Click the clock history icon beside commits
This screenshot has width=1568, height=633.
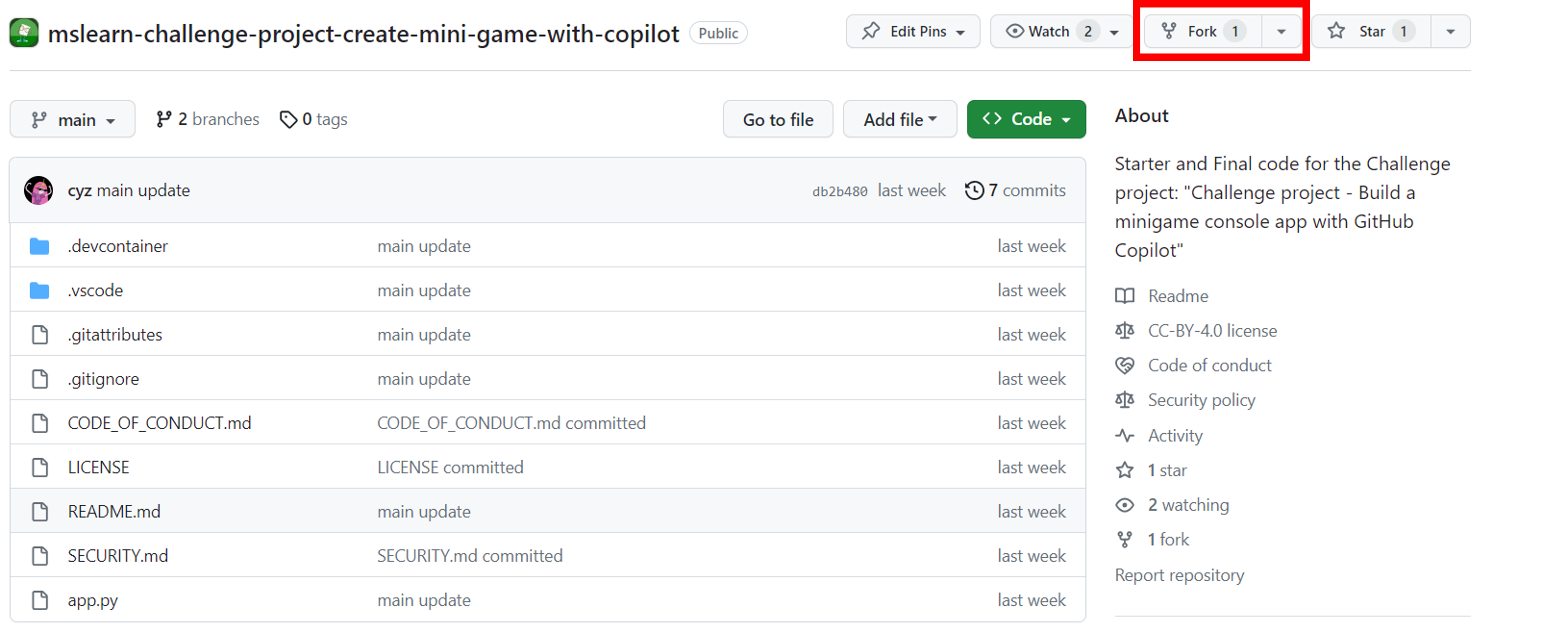point(974,191)
